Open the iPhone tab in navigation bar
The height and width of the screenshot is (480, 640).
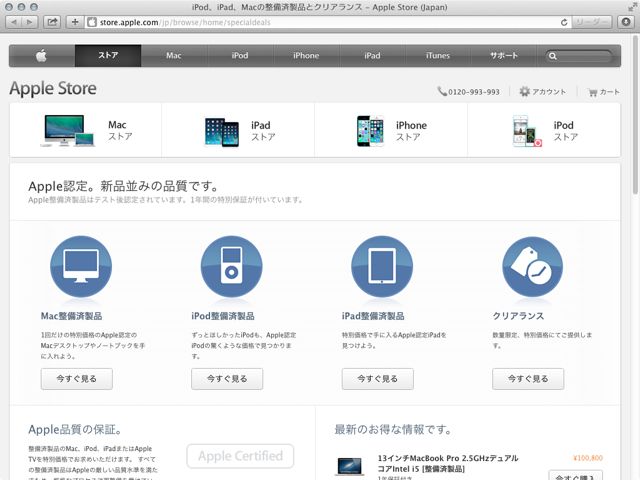point(306,56)
